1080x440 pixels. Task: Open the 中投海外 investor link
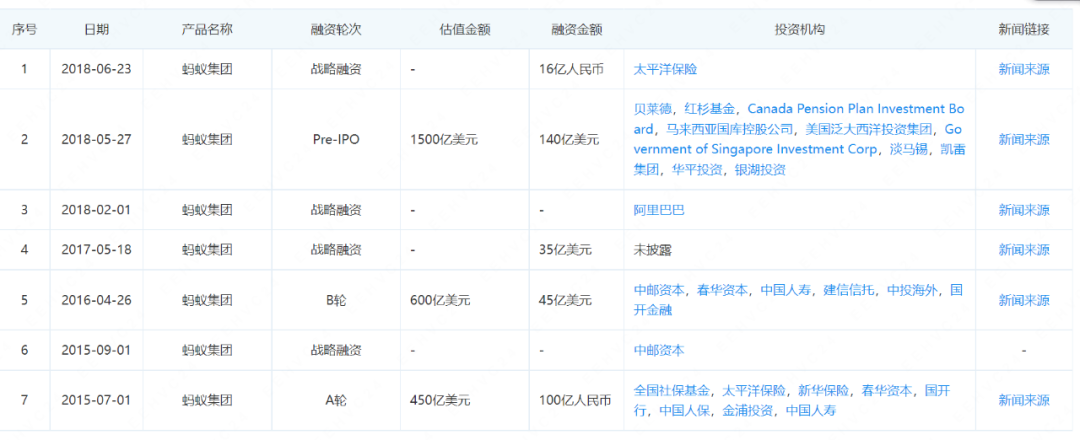(913, 290)
